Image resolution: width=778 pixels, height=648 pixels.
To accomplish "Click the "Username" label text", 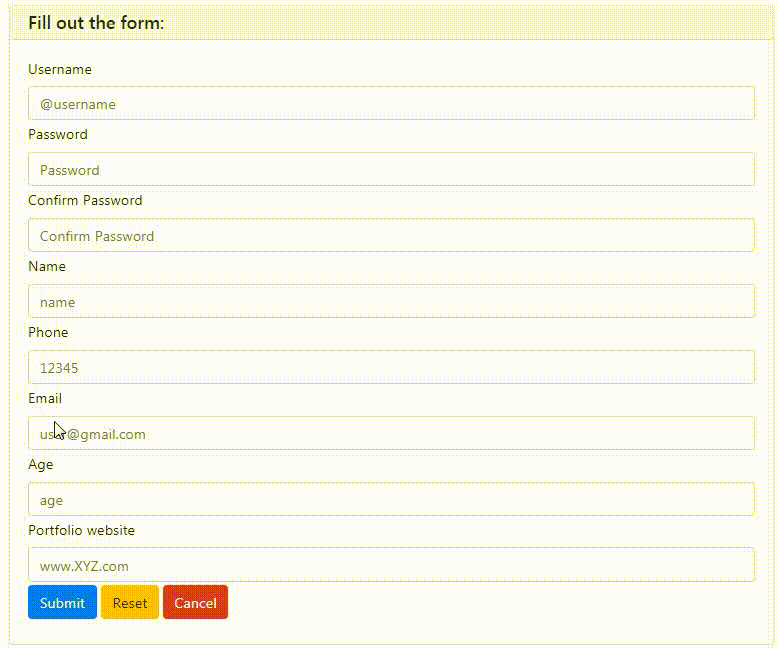I will tap(60, 70).
